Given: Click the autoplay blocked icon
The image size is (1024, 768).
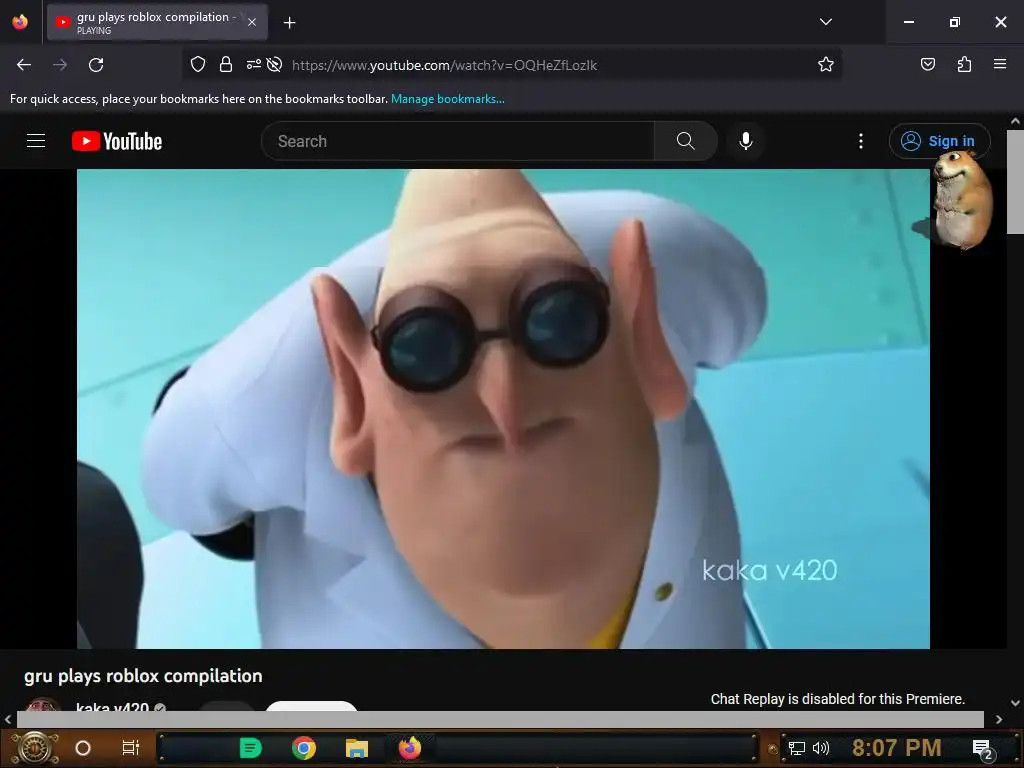Looking at the screenshot, I should [x=274, y=64].
